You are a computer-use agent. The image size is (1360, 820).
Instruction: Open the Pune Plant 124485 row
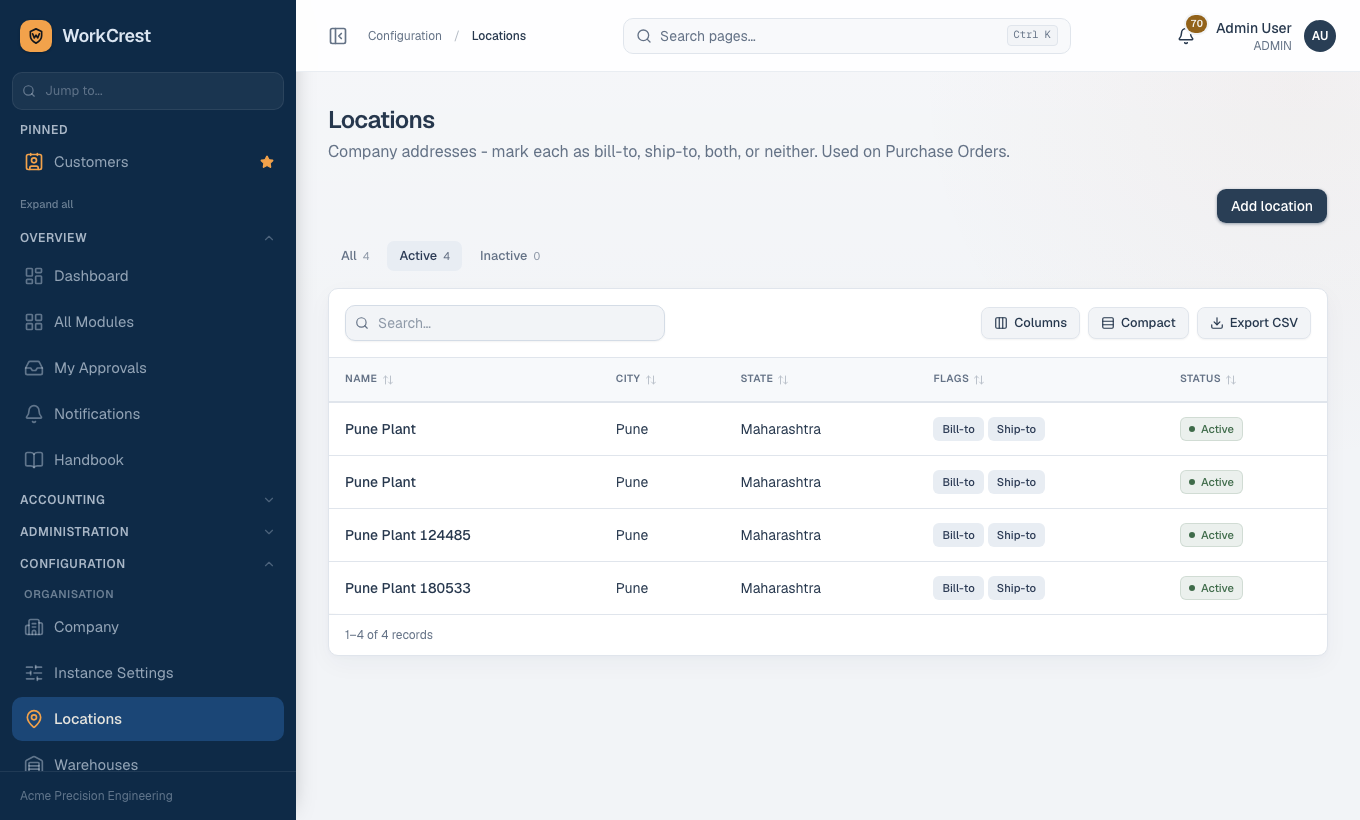pyautogui.click(x=828, y=535)
